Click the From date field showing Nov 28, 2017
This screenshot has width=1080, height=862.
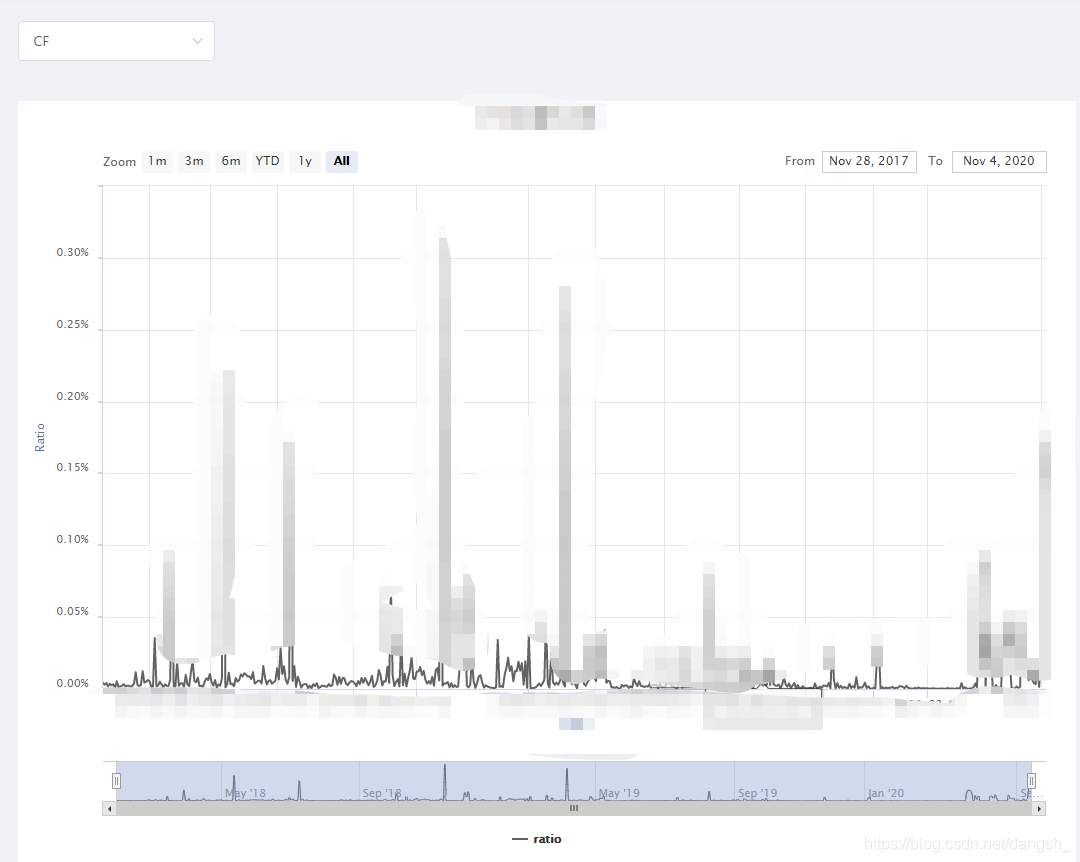[868, 161]
